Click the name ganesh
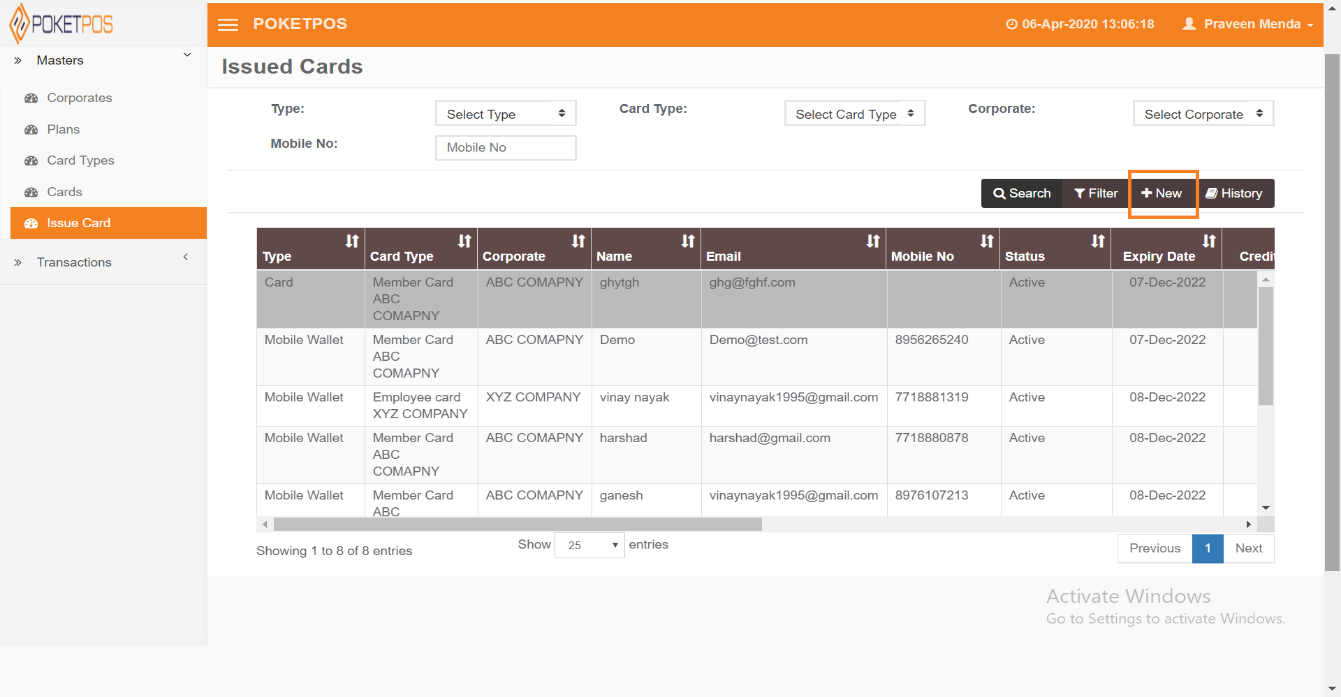Screen dimensions: 1341x697 621,495
